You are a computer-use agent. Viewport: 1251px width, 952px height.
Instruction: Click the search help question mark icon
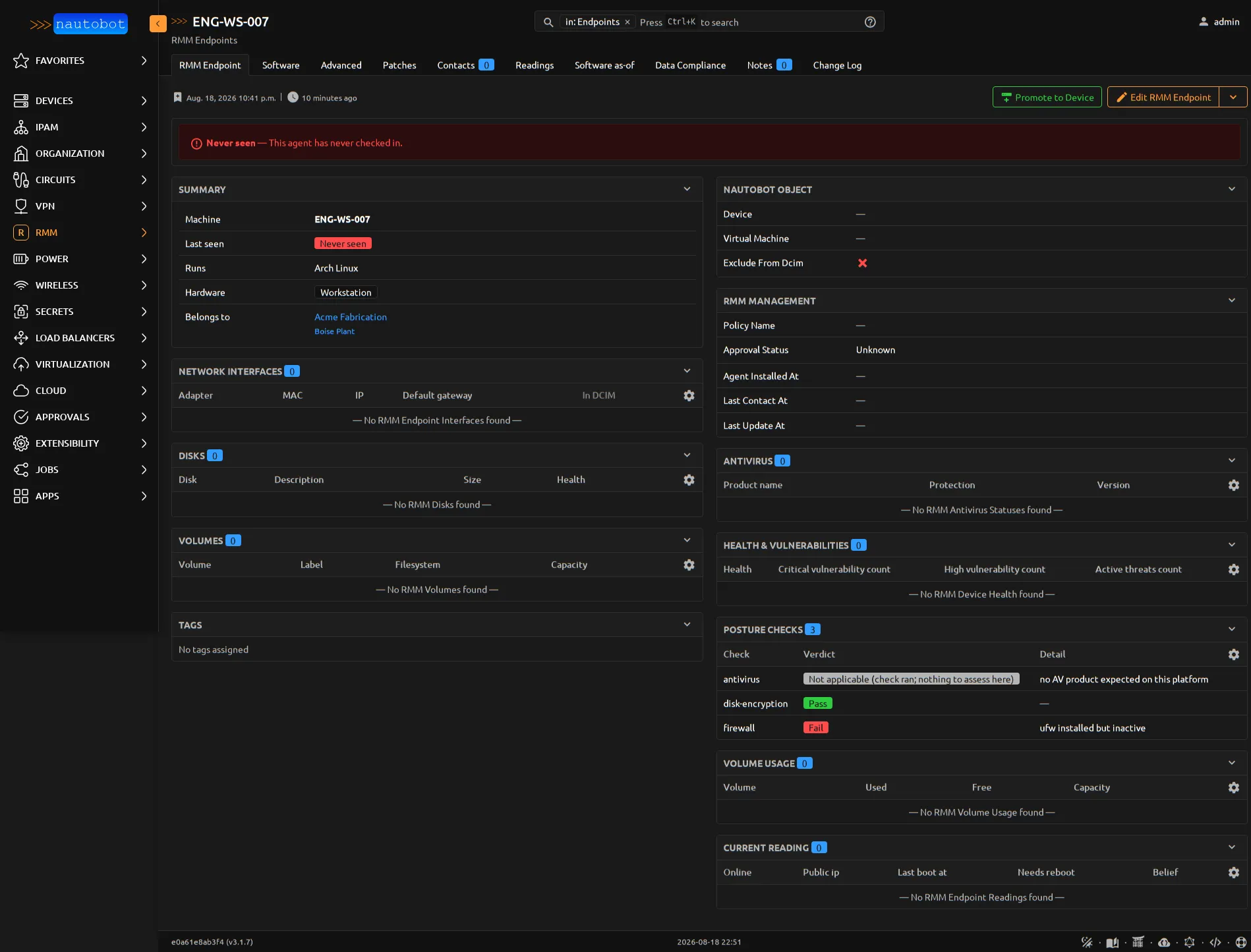tap(870, 22)
